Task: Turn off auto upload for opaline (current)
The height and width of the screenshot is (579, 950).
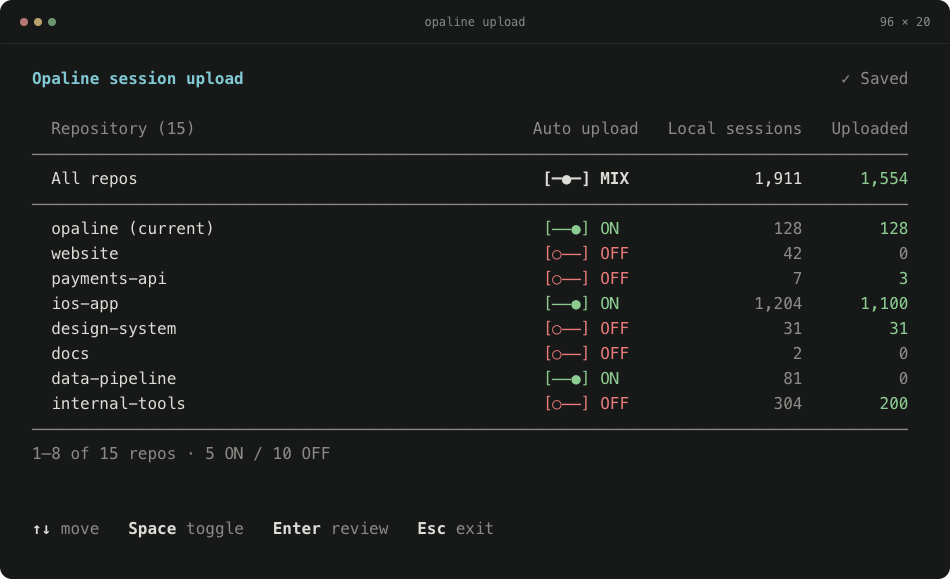Action: click(566, 228)
